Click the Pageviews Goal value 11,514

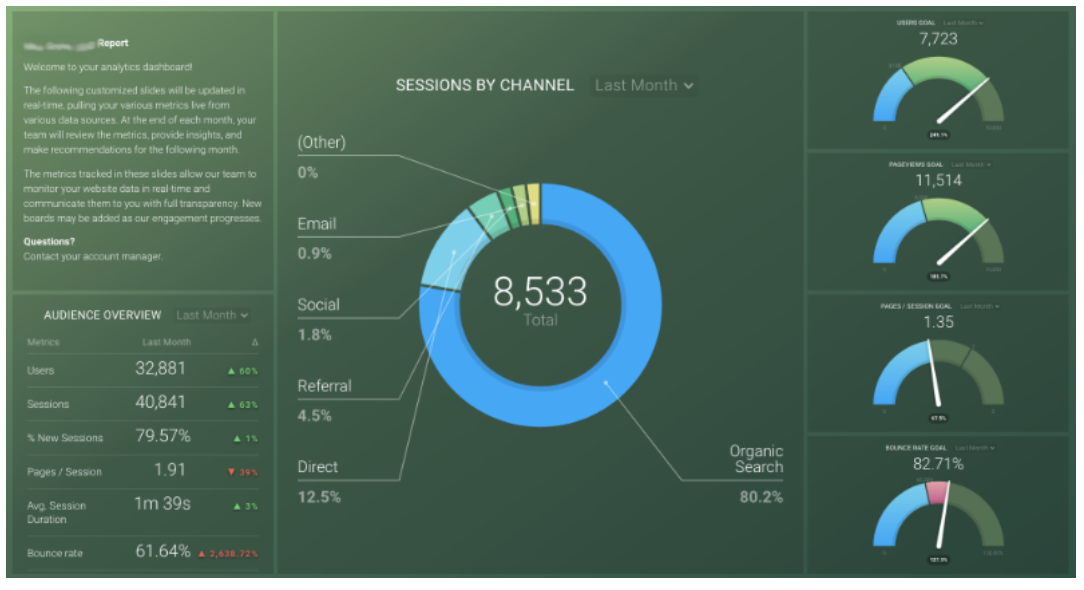click(x=938, y=181)
